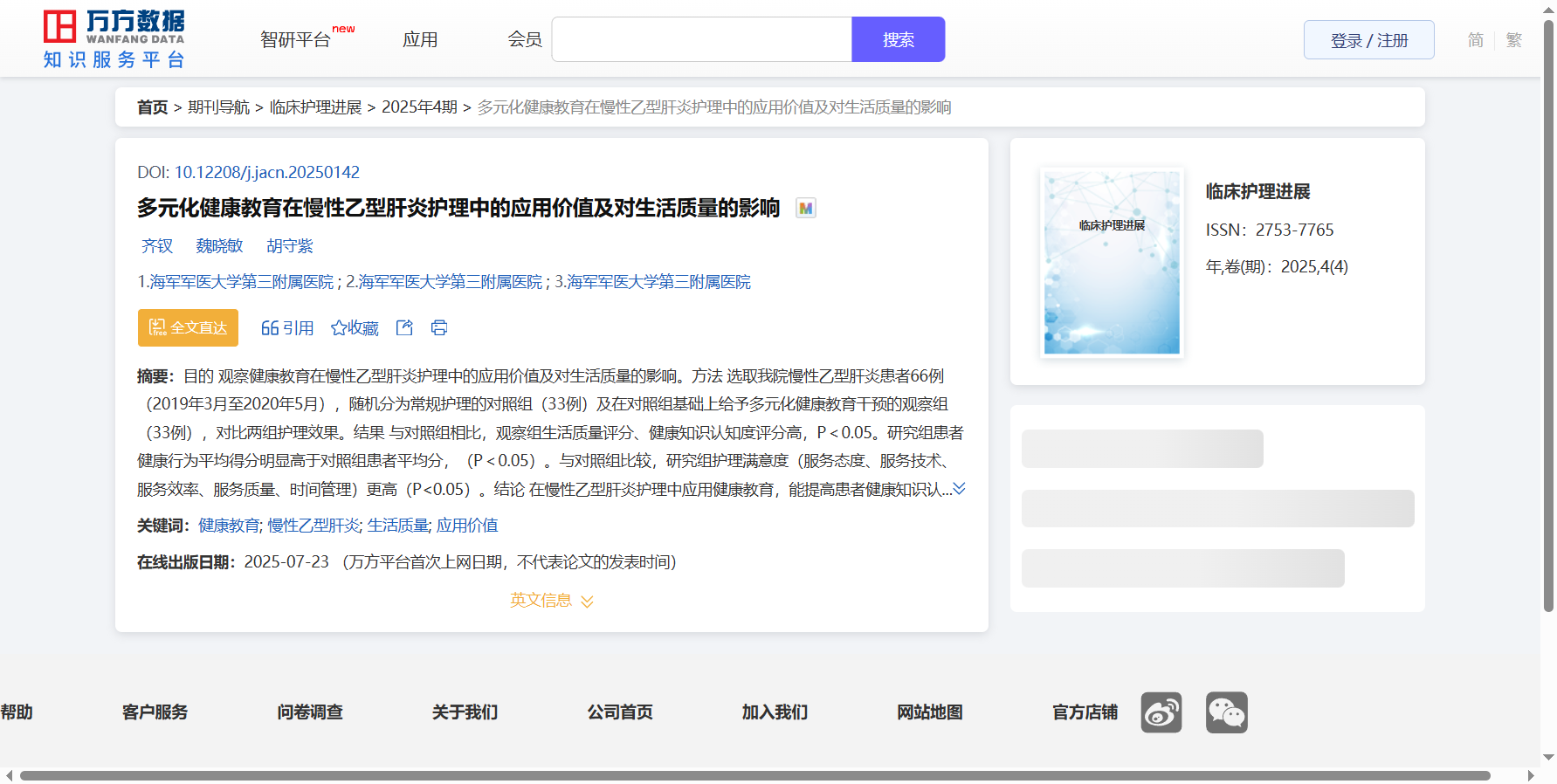
Task: Click the 收藏 star favorite icon
Action: tap(355, 327)
